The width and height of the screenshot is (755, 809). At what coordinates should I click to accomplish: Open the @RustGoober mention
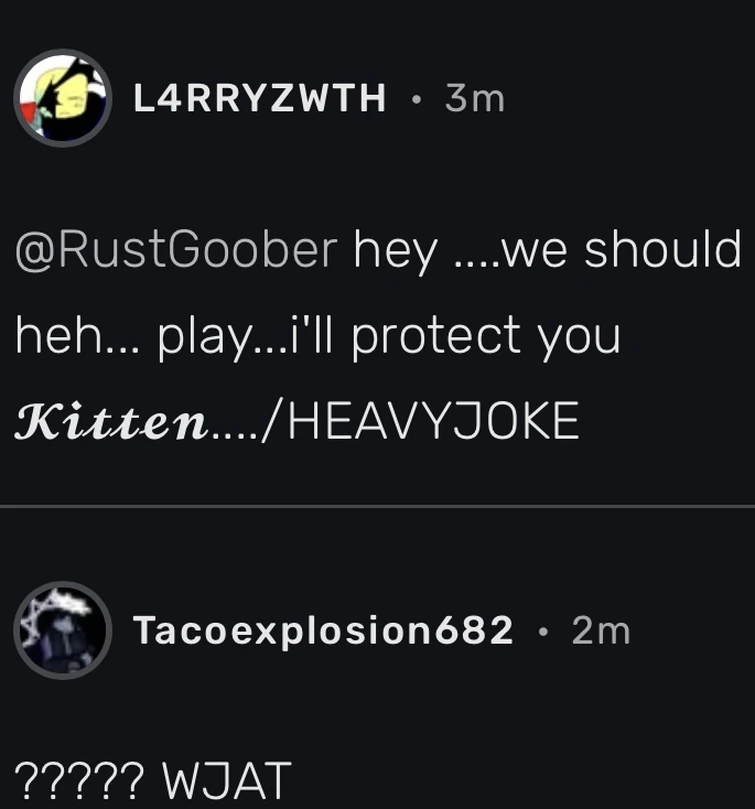(x=176, y=249)
